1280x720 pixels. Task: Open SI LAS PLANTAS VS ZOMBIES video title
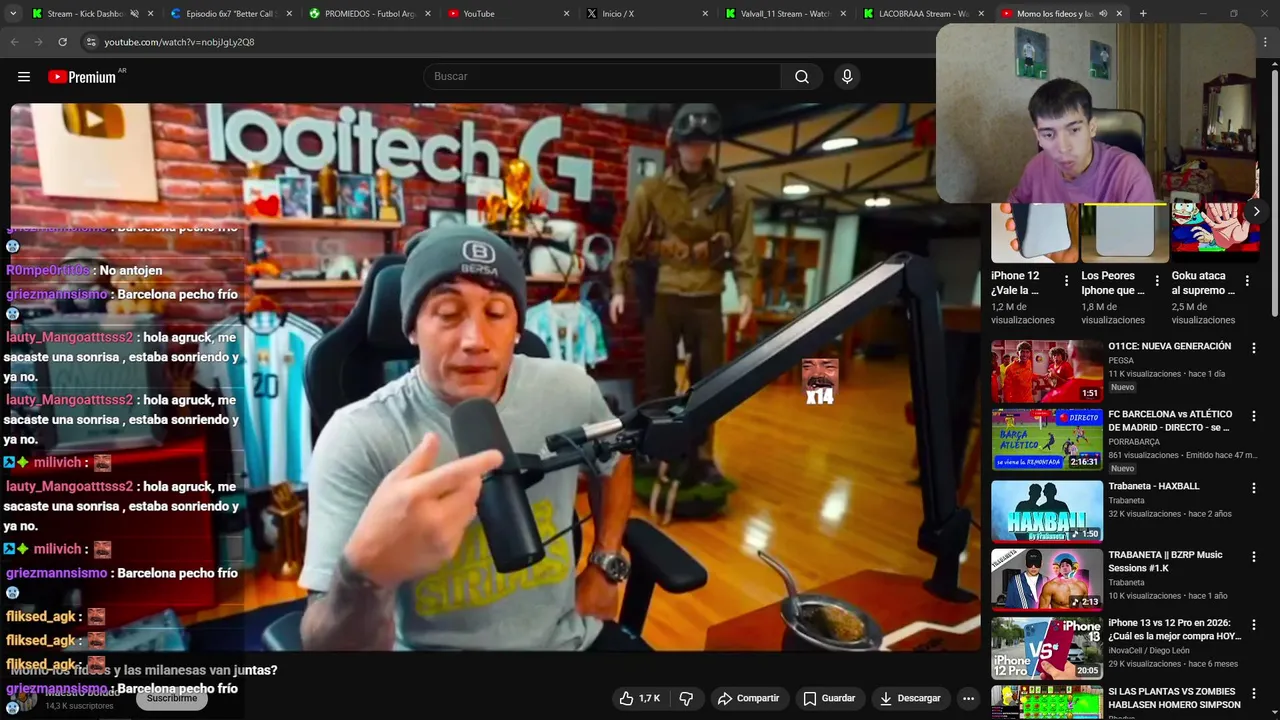1174,698
